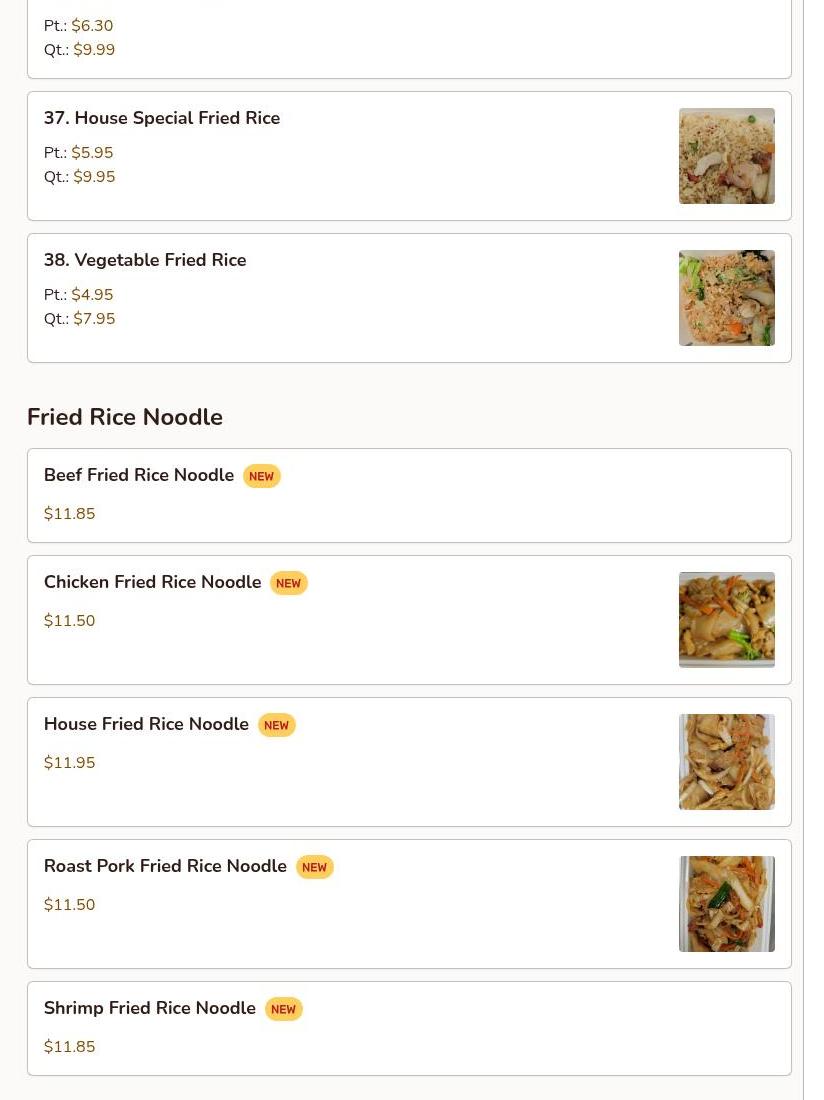Select 37. House Special Fried Rice title
The image size is (824, 1100).
point(162,118)
